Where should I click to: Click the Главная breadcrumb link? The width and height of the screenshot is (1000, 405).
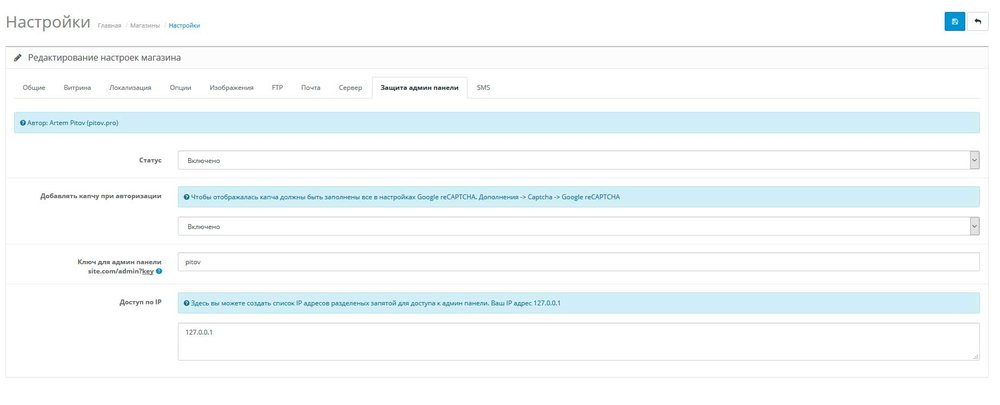click(109, 24)
